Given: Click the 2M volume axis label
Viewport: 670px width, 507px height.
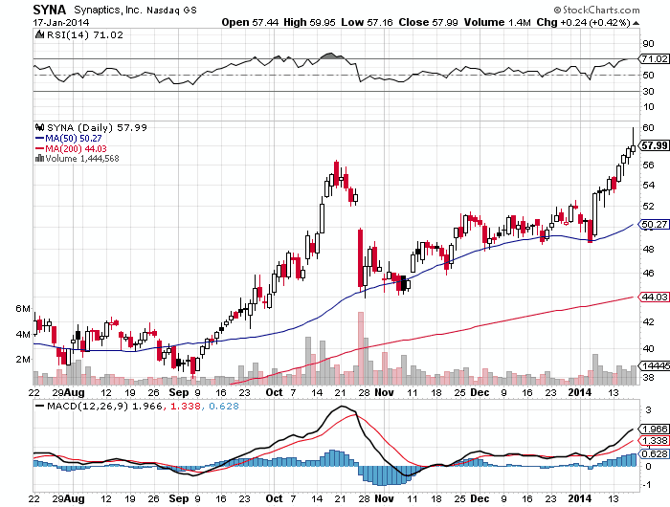Looking at the screenshot, I should click(23, 359).
